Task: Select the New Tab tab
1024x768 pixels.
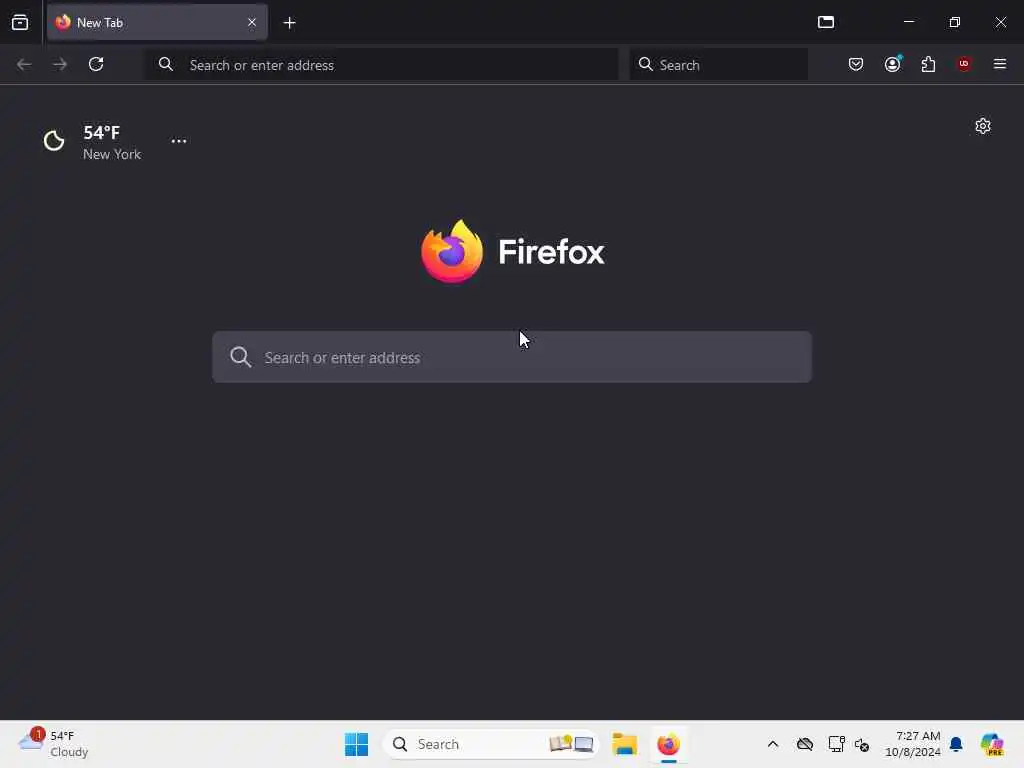Action: click(157, 22)
